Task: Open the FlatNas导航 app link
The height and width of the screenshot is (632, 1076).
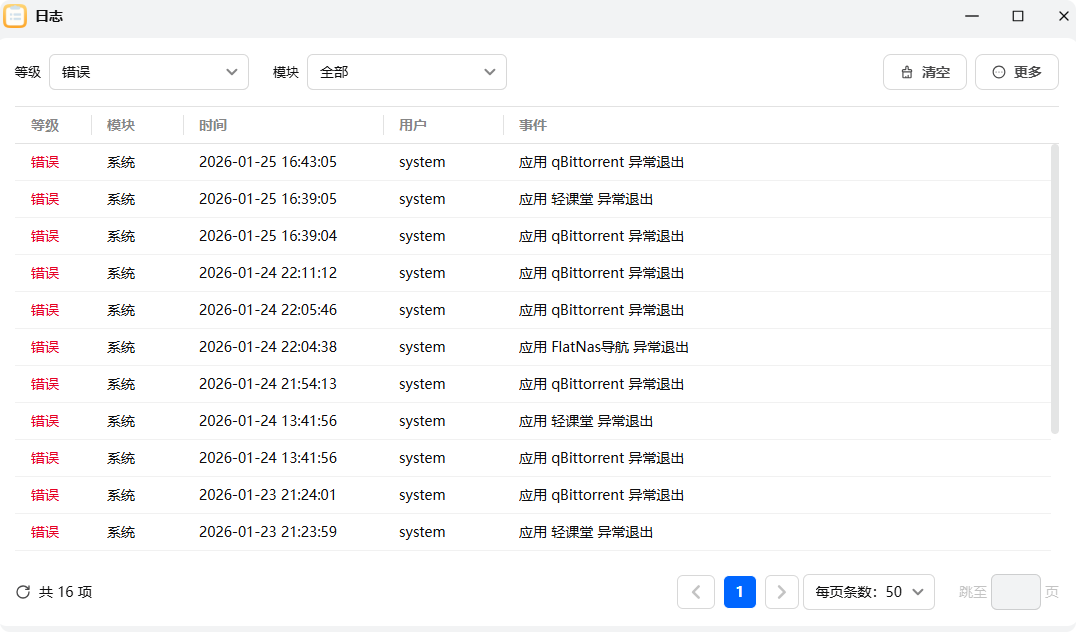Action: [591, 347]
